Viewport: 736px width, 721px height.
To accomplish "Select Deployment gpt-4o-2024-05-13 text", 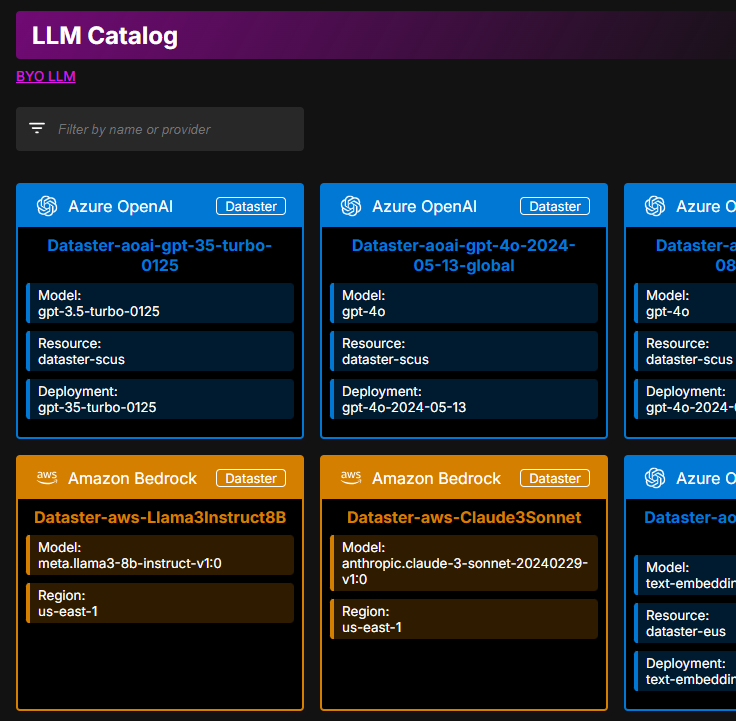I will (464, 399).
